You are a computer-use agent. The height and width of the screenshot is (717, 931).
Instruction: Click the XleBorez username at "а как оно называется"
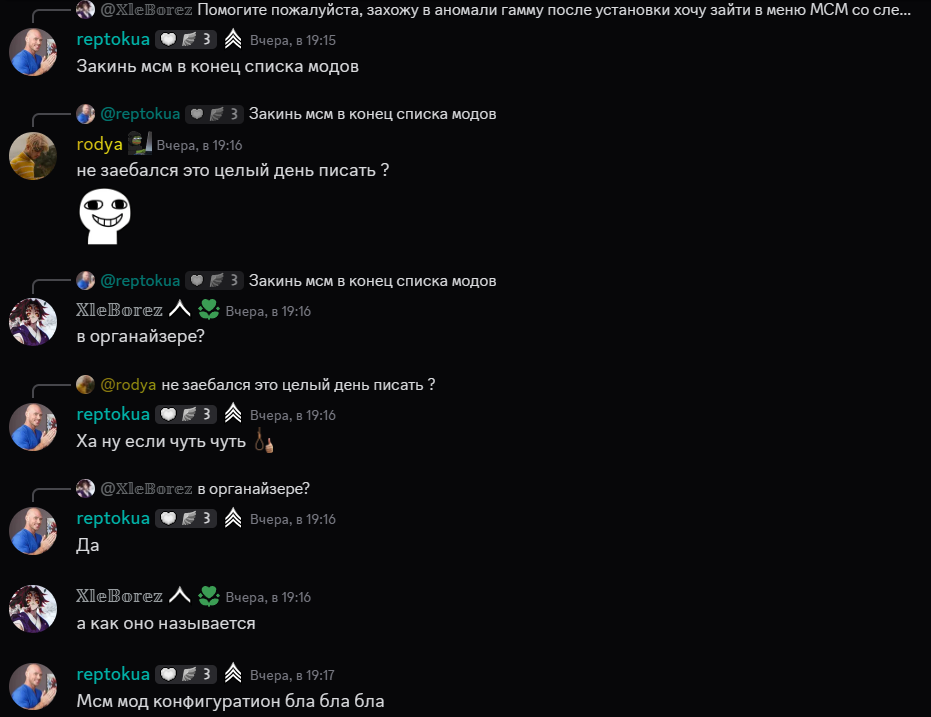pyautogui.click(x=119, y=596)
